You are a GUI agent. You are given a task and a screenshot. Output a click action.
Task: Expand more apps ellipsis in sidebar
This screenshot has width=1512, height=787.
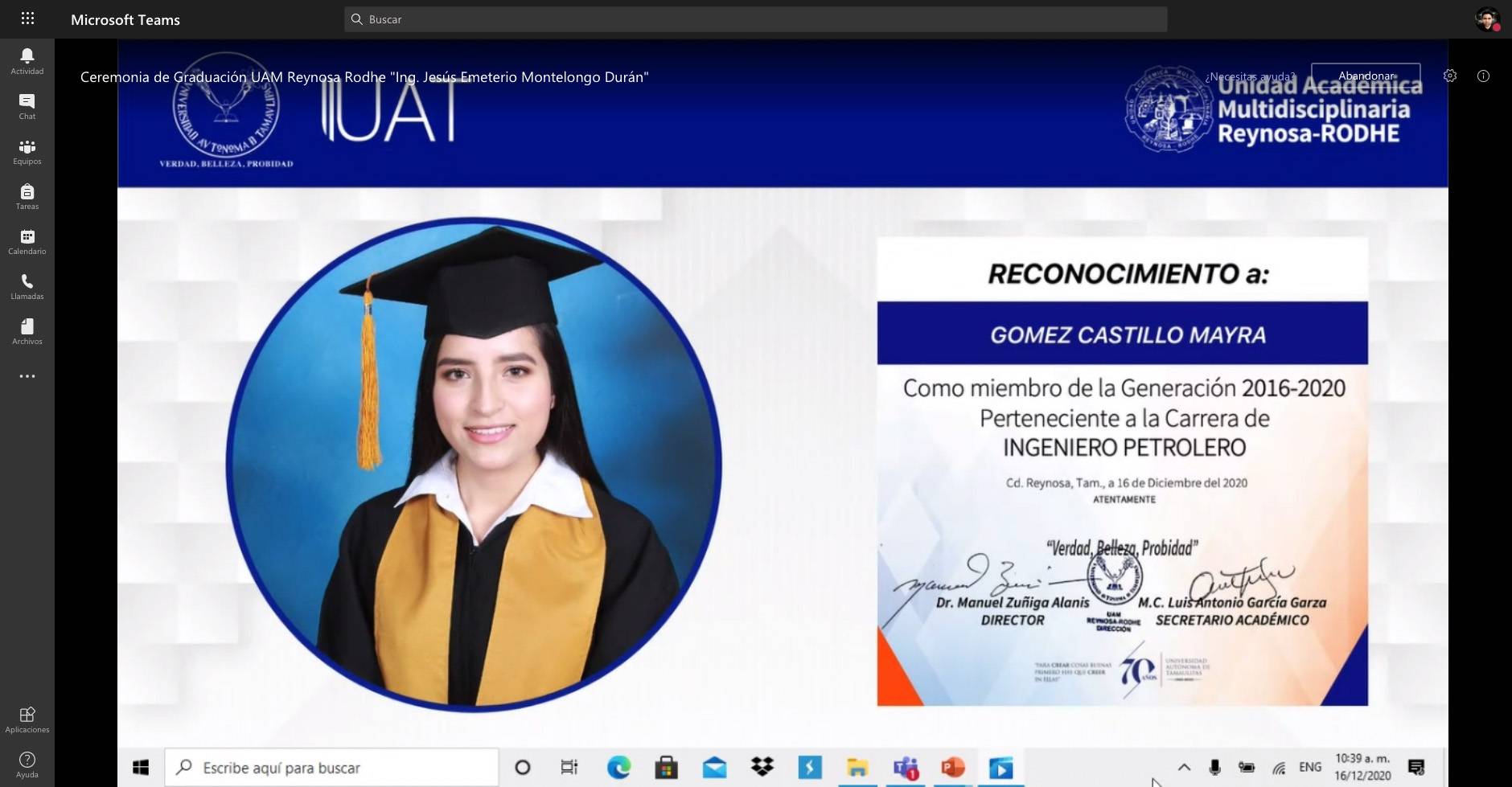tap(27, 376)
